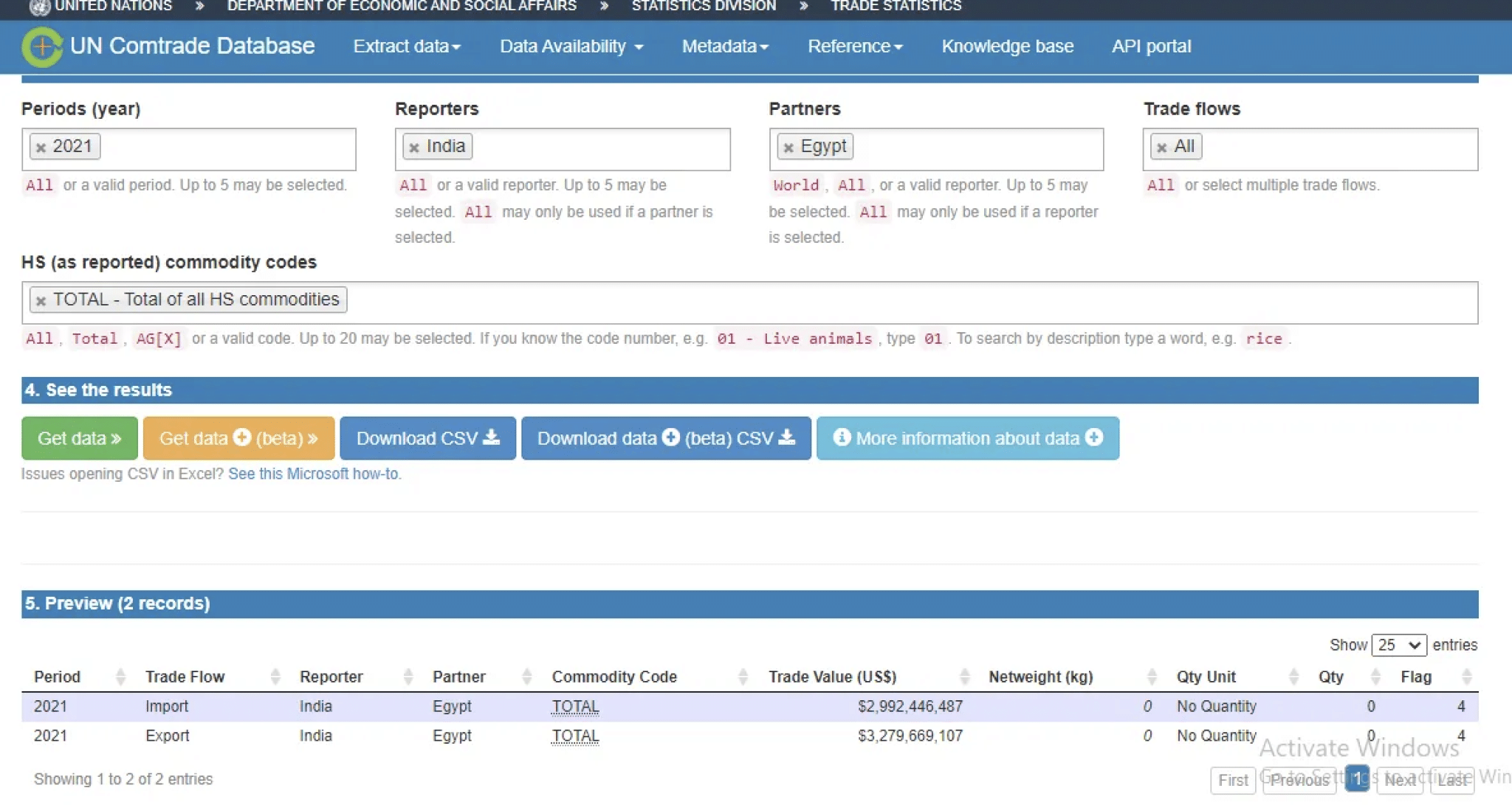Remove the India reporter tag
The width and height of the screenshot is (1512, 805).
[x=414, y=148]
